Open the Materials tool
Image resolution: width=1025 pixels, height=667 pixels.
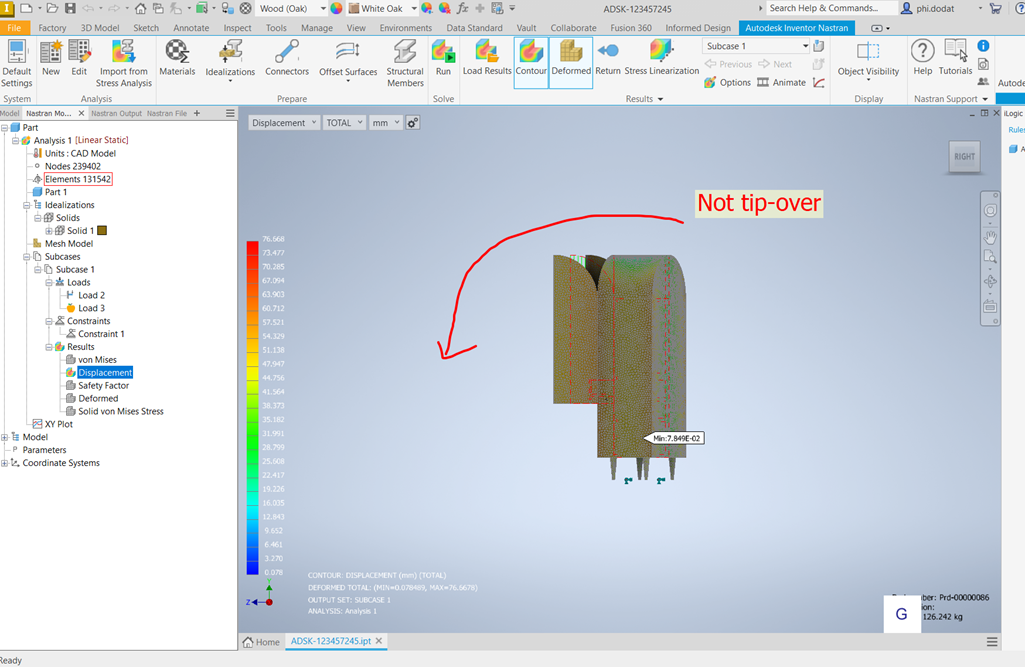(177, 59)
